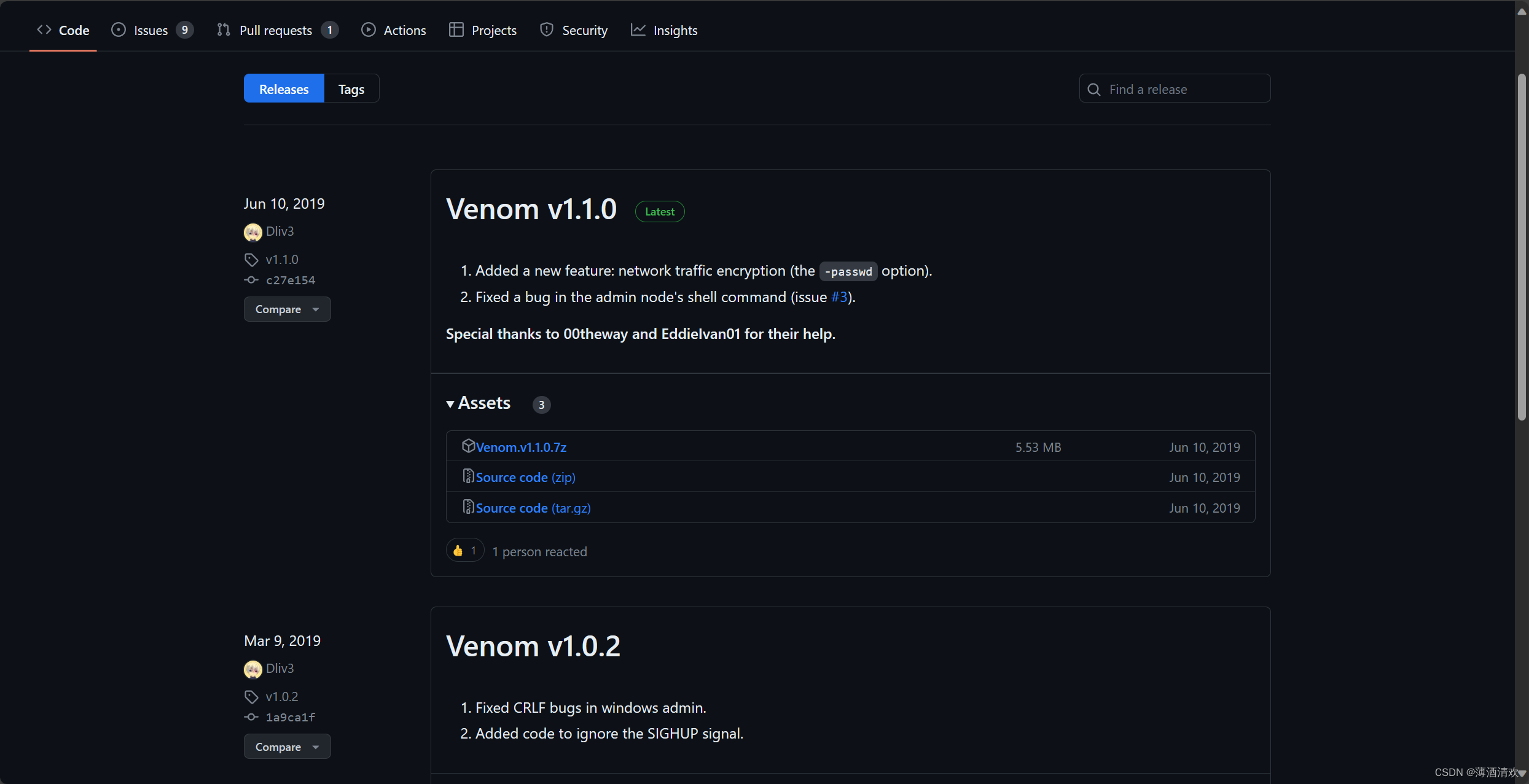Image resolution: width=1529 pixels, height=784 pixels.
Task: Open Security via the shield icon
Action: 546,29
